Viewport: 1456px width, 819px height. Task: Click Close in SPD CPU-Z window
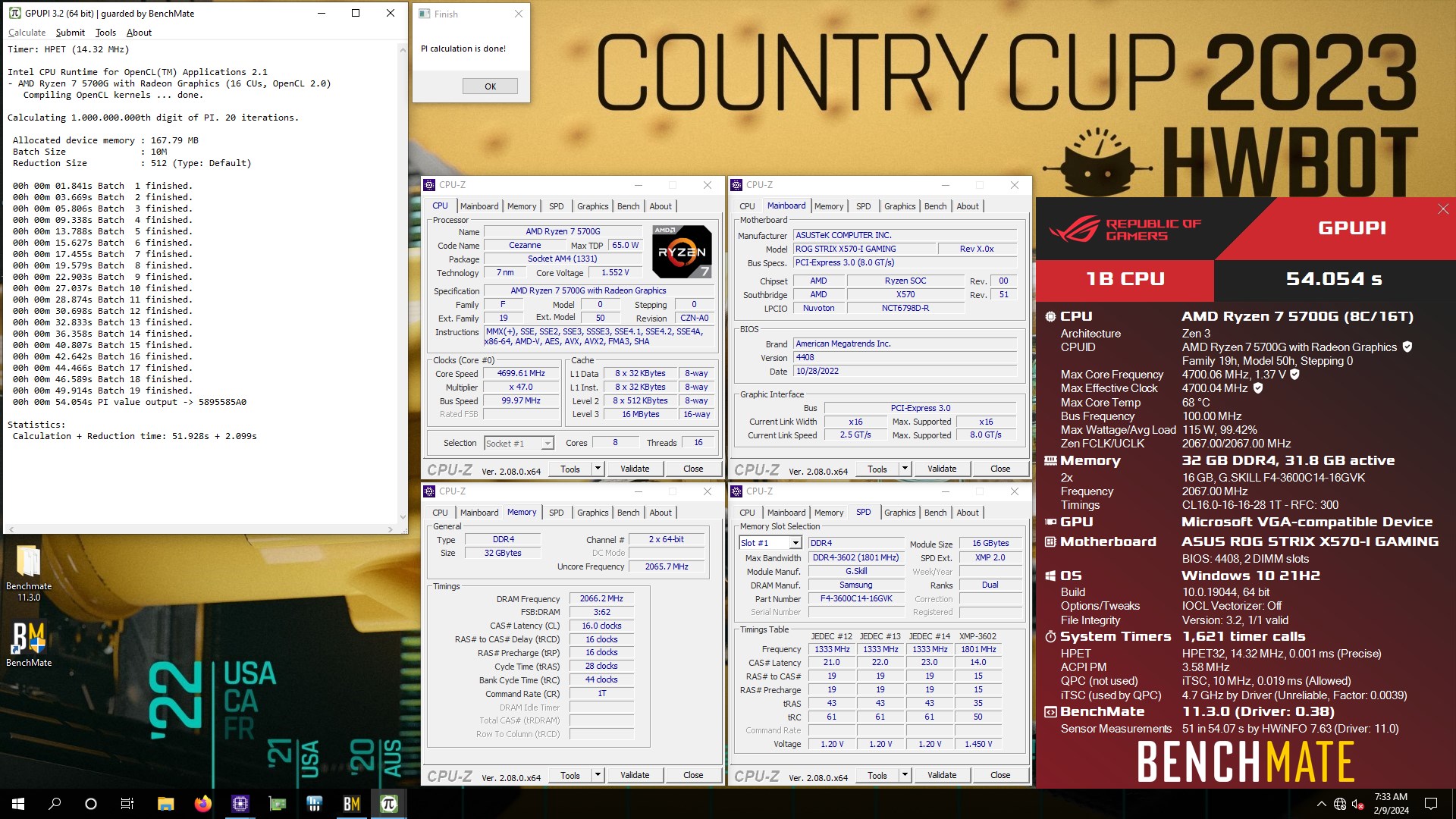click(x=1000, y=775)
